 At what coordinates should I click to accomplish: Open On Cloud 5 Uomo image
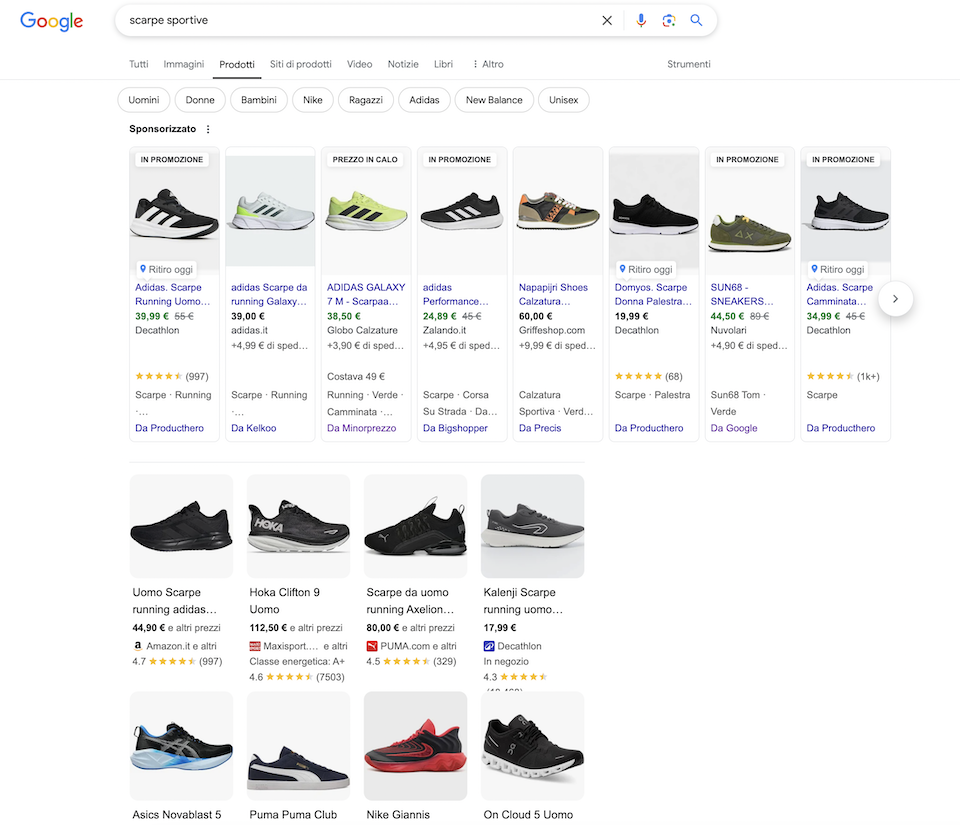532,745
